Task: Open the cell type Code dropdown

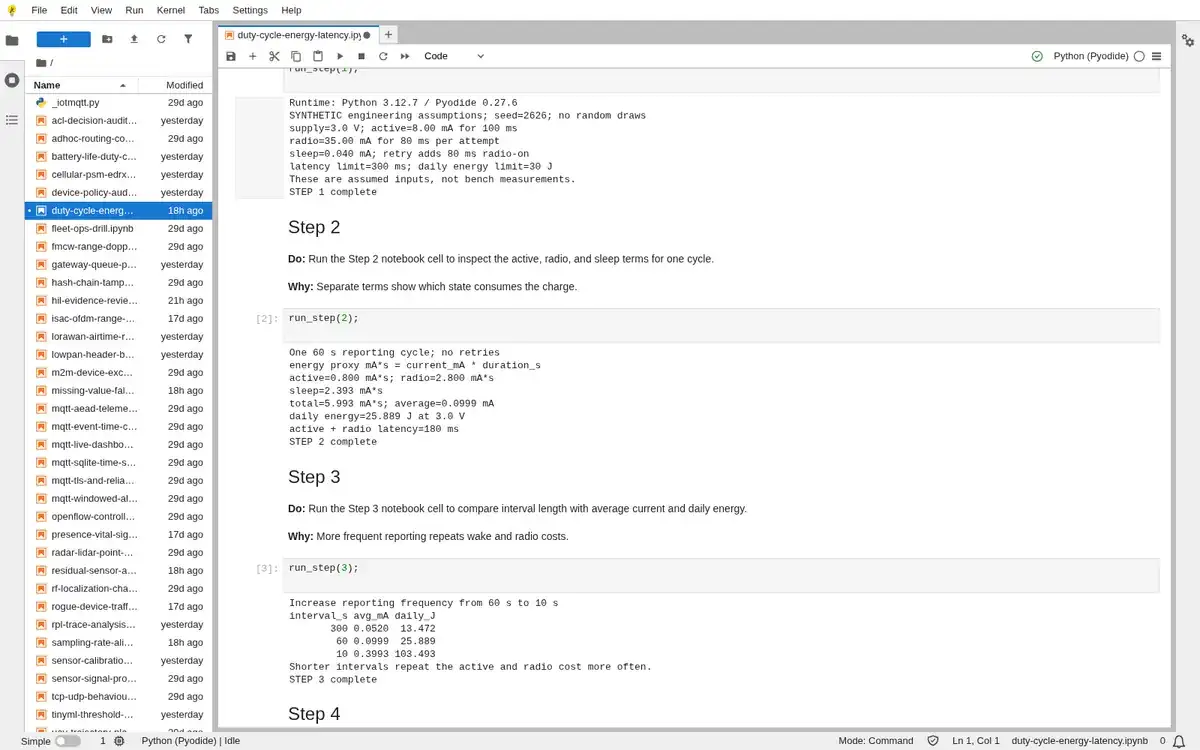Action: pos(454,56)
